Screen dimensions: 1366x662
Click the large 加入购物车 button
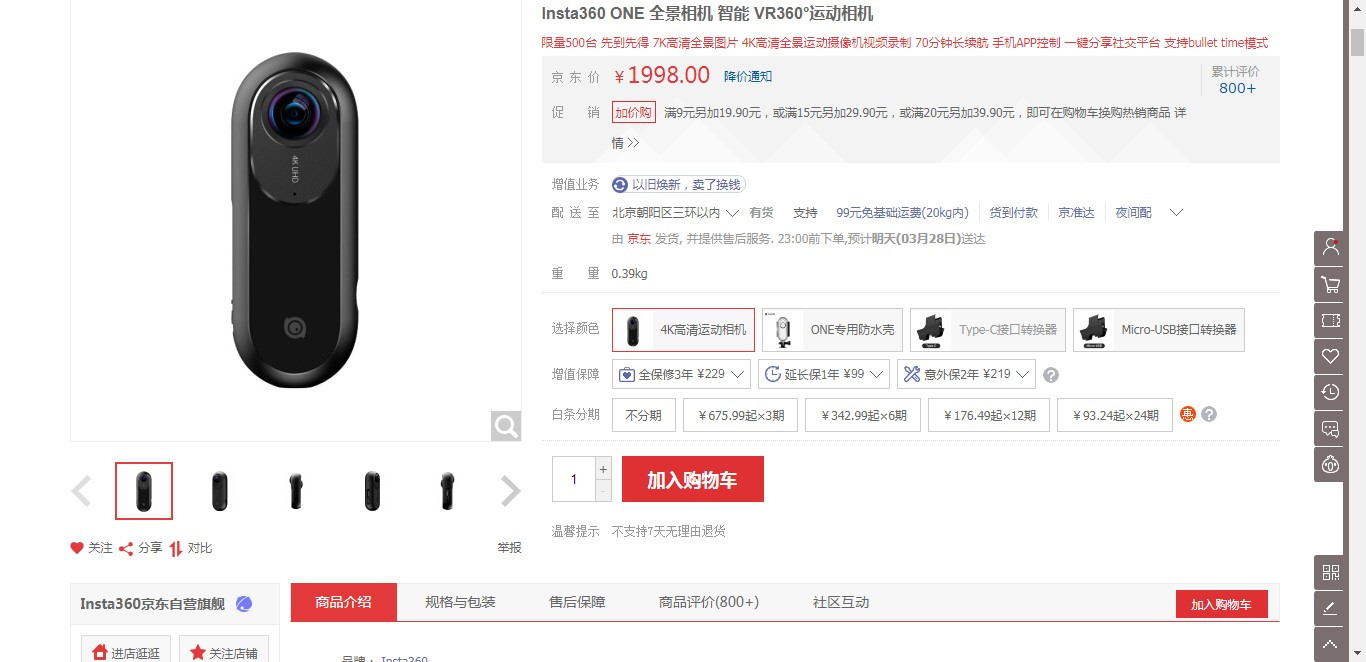coord(693,479)
